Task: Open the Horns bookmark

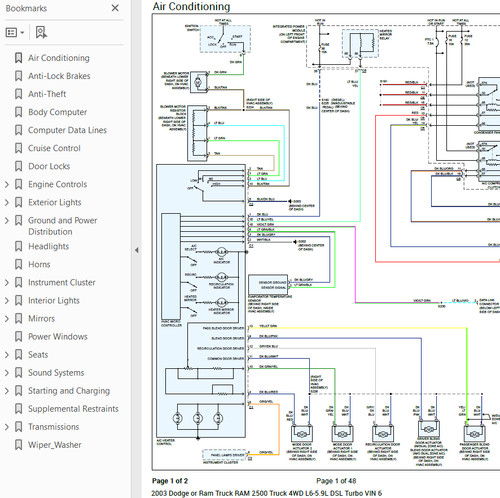Action: (x=39, y=264)
